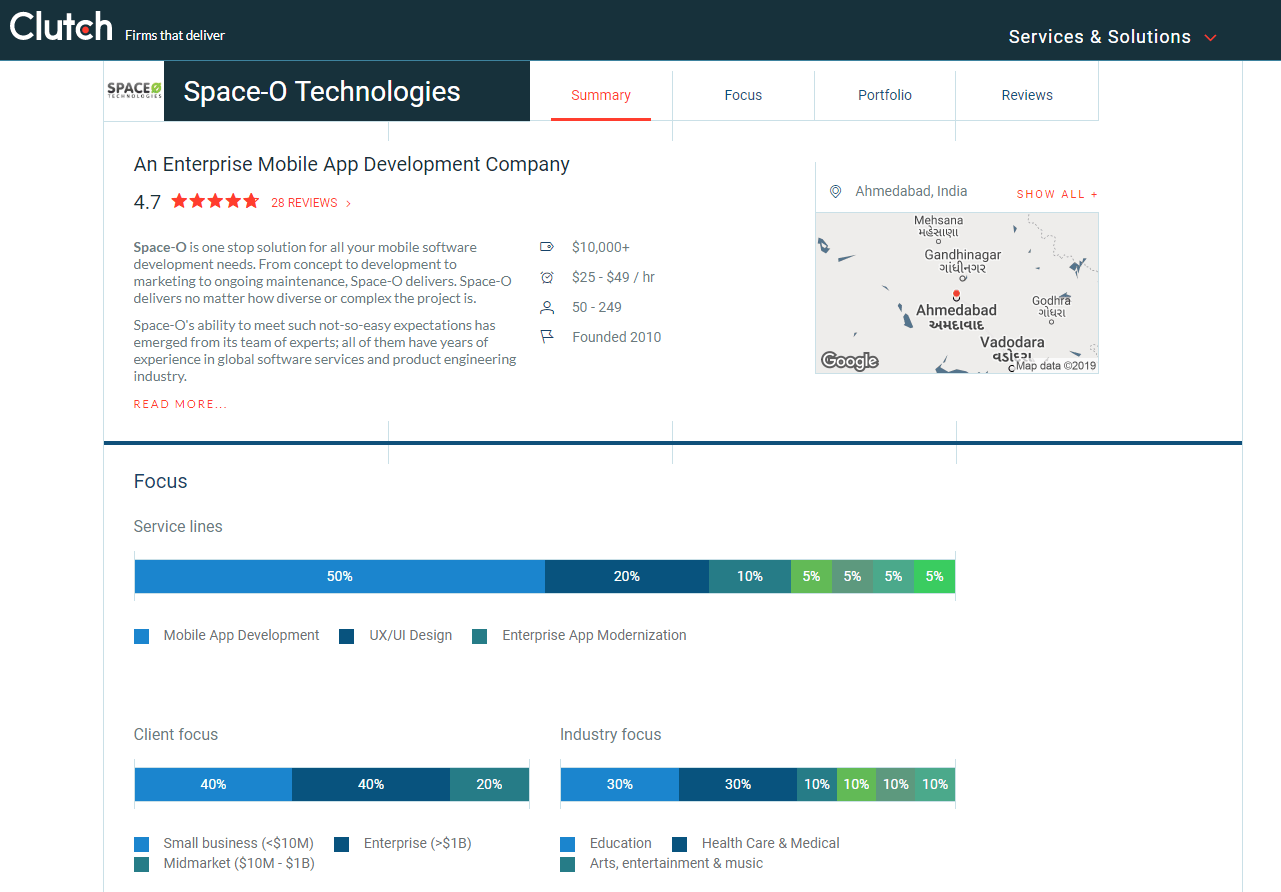1281x892 pixels.
Task: Click the 10% Service lines bar segment
Action: tap(750, 576)
